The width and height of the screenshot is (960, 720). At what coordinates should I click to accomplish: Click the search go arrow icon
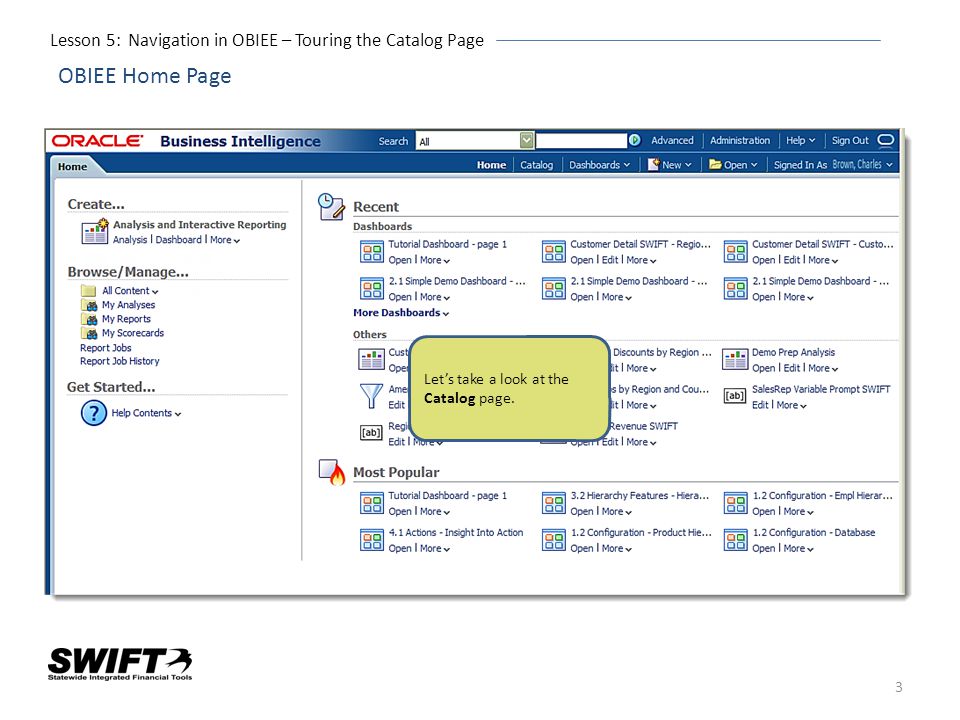(635, 140)
